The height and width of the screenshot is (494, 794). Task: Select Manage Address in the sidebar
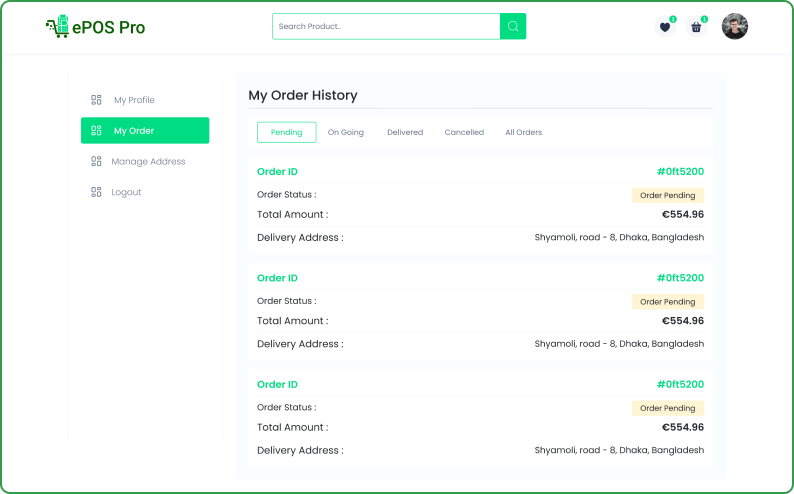click(148, 161)
